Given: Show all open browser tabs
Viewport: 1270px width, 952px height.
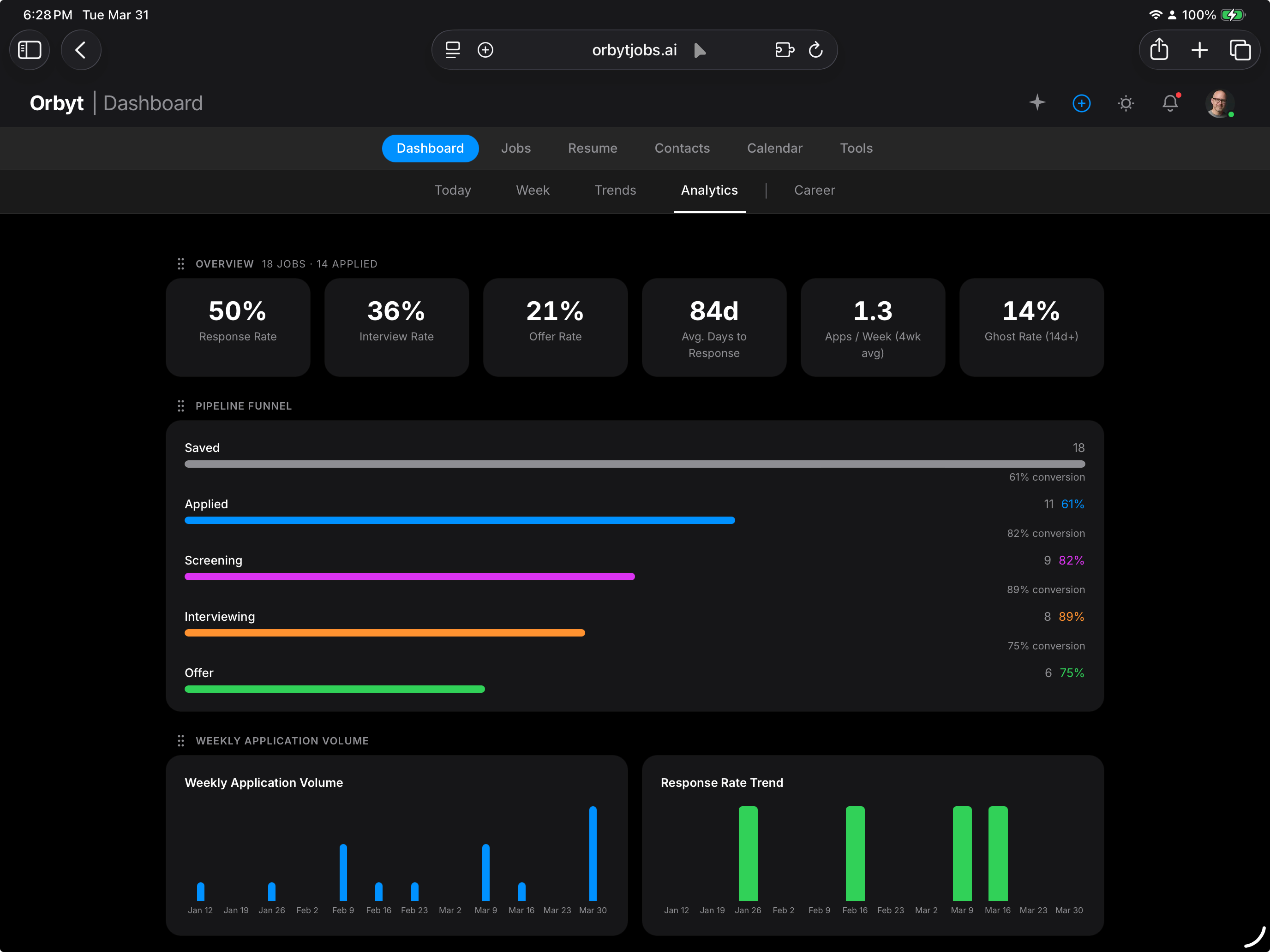Looking at the screenshot, I should (1241, 50).
